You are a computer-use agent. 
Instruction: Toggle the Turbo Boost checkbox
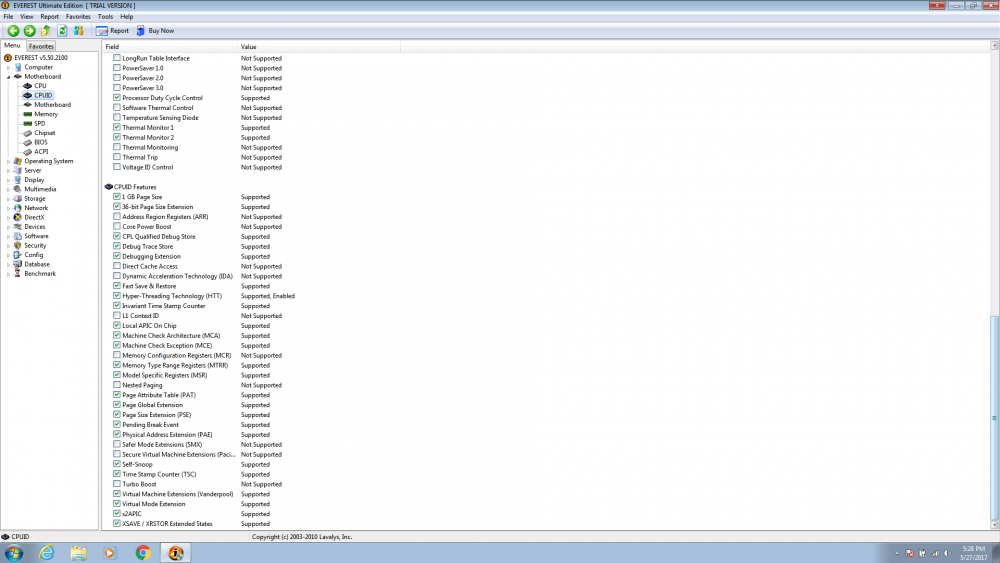pos(117,483)
